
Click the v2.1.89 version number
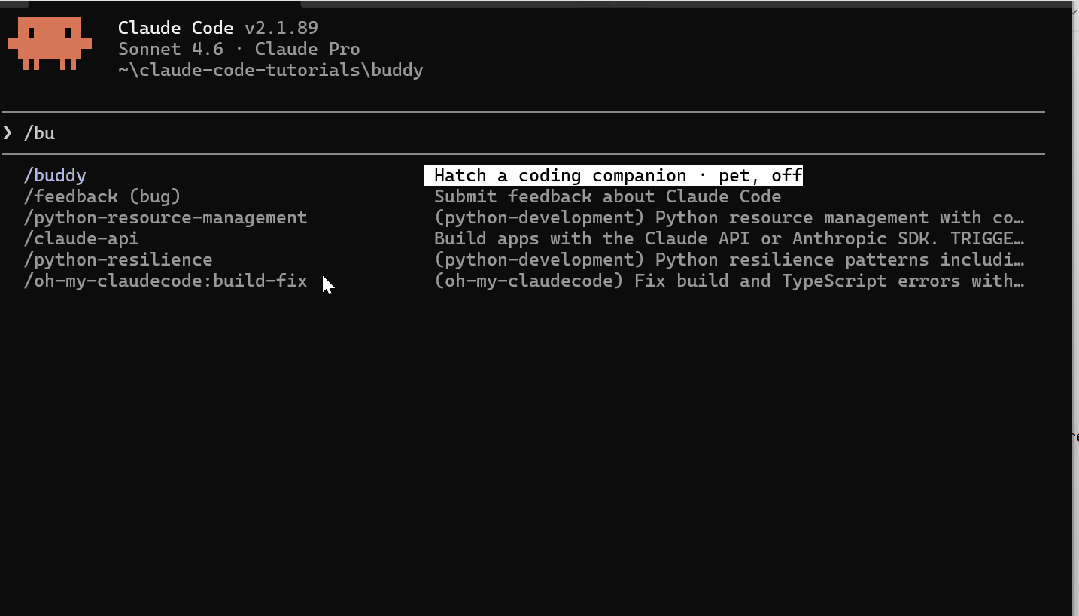click(x=284, y=28)
